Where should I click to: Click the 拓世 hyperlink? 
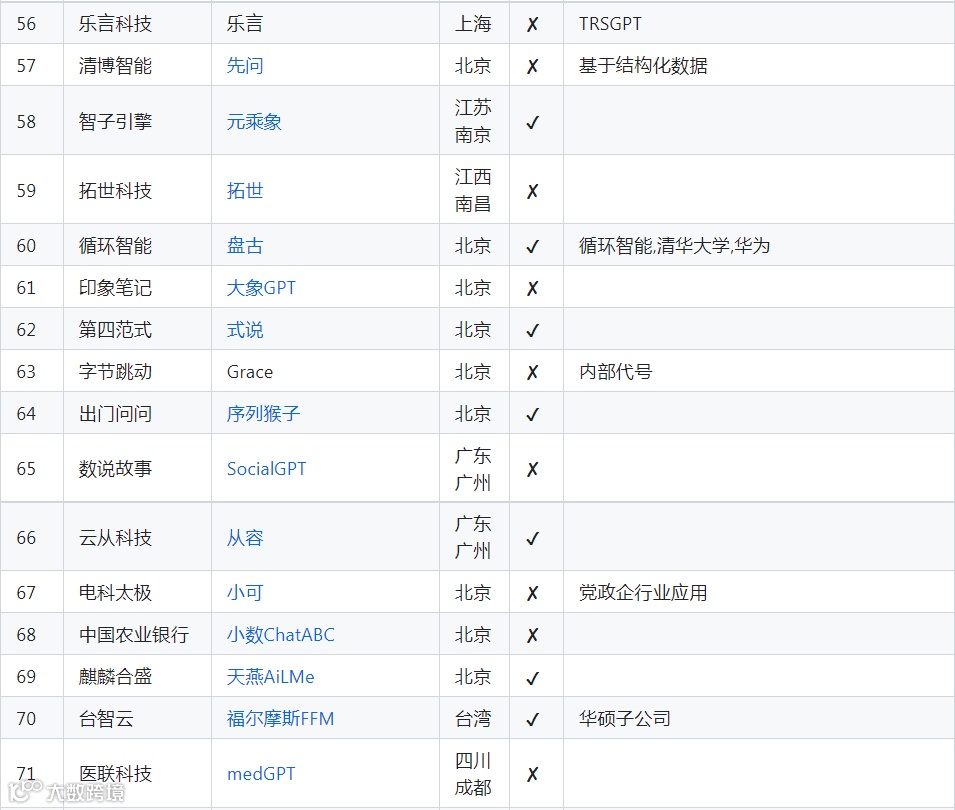click(245, 191)
